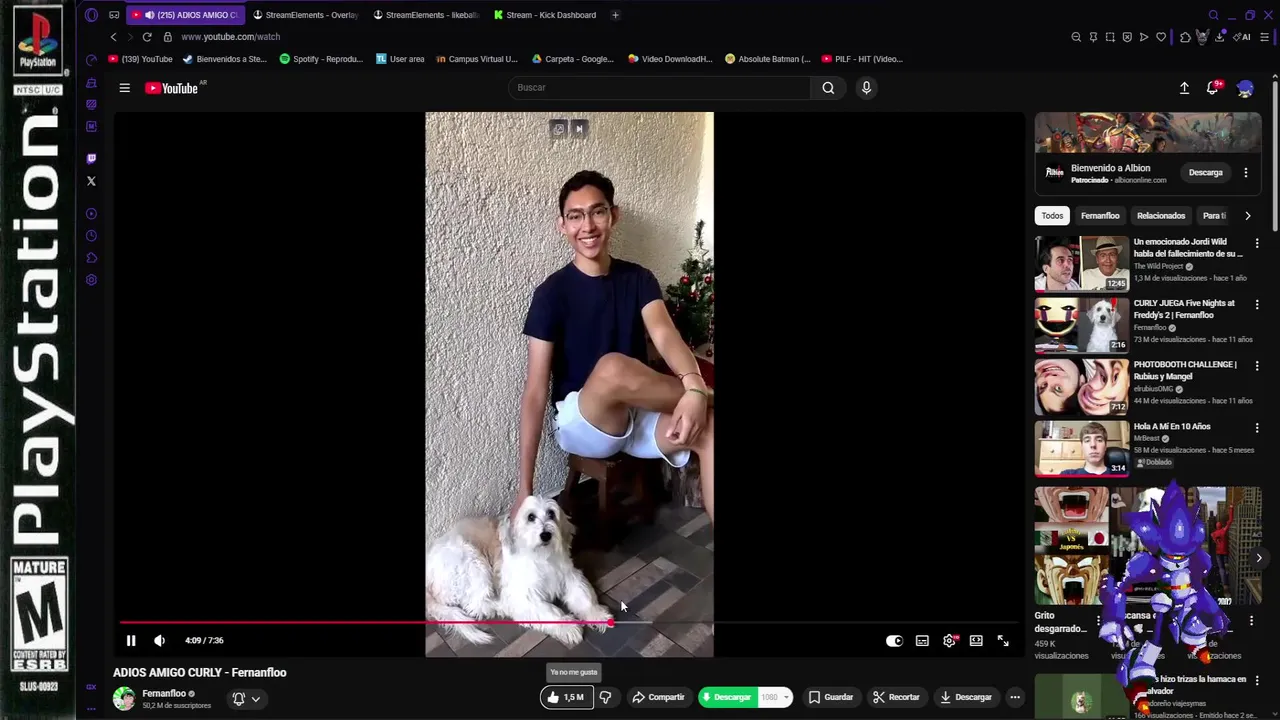Start voice search with the microphone
This screenshot has width=1280, height=720.
tap(866, 88)
